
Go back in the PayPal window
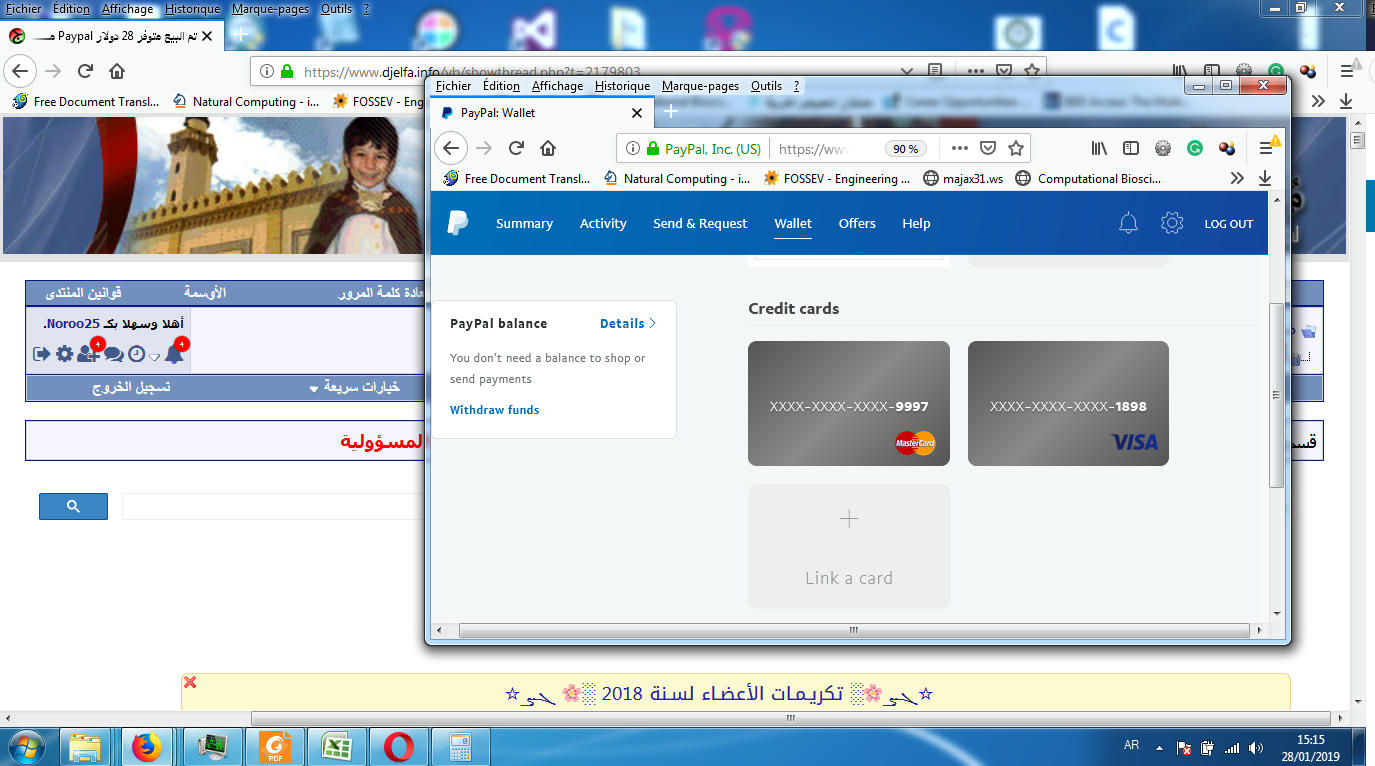tap(451, 148)
